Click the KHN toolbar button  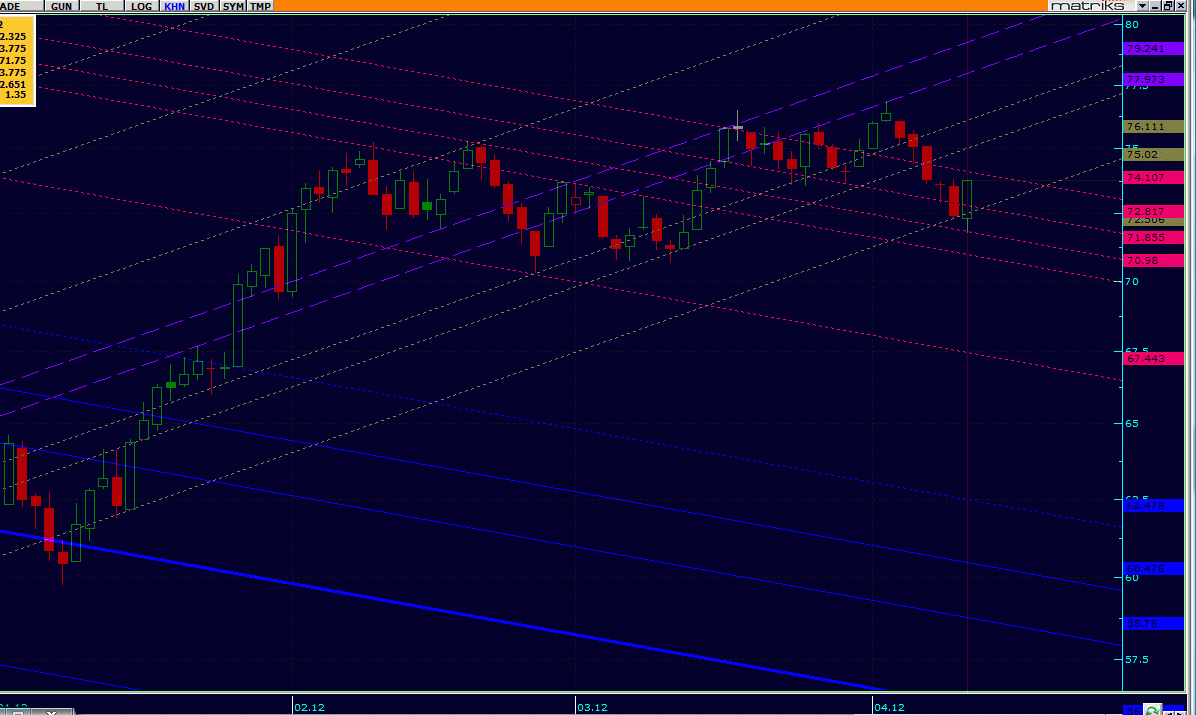pos(174,6)
